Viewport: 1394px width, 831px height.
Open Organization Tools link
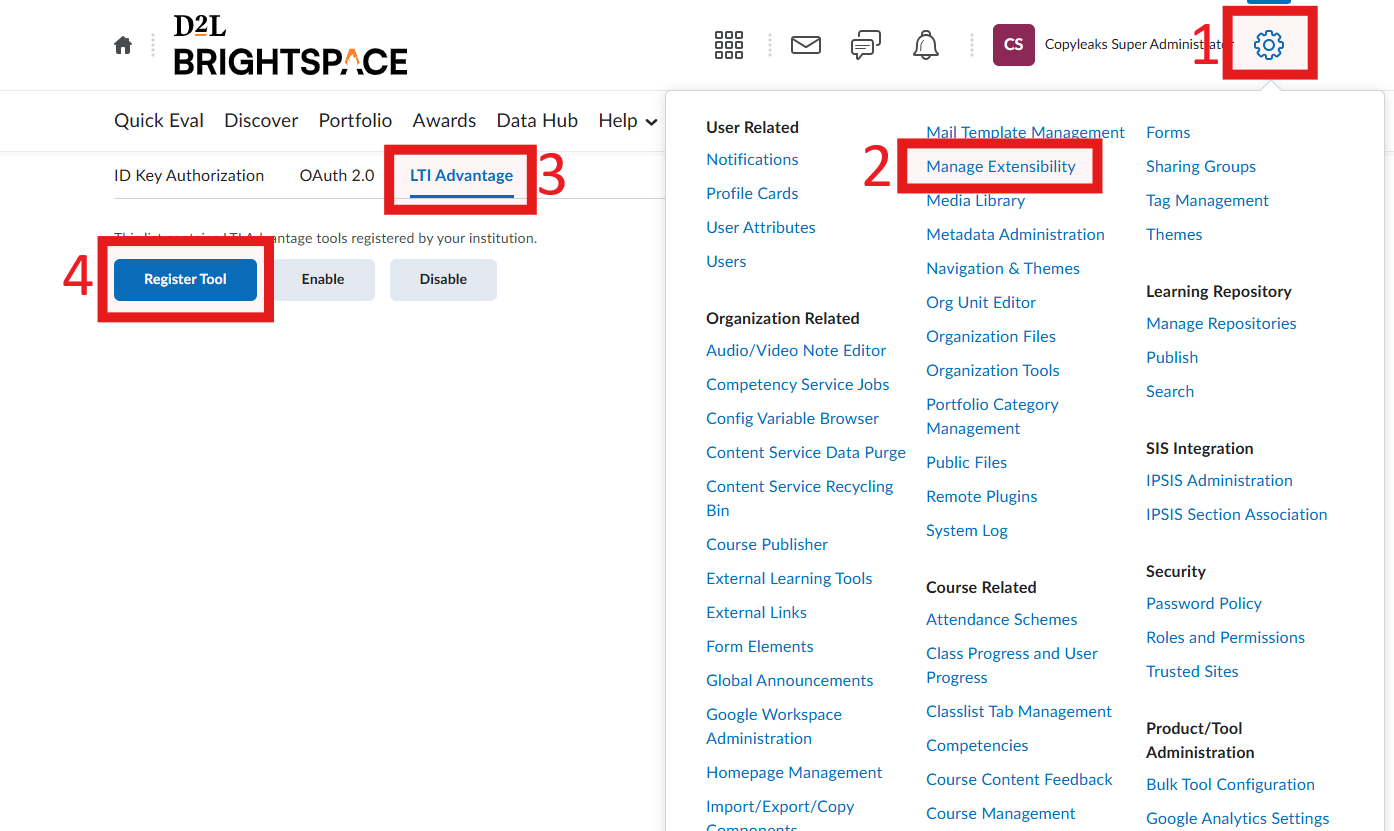993,371
